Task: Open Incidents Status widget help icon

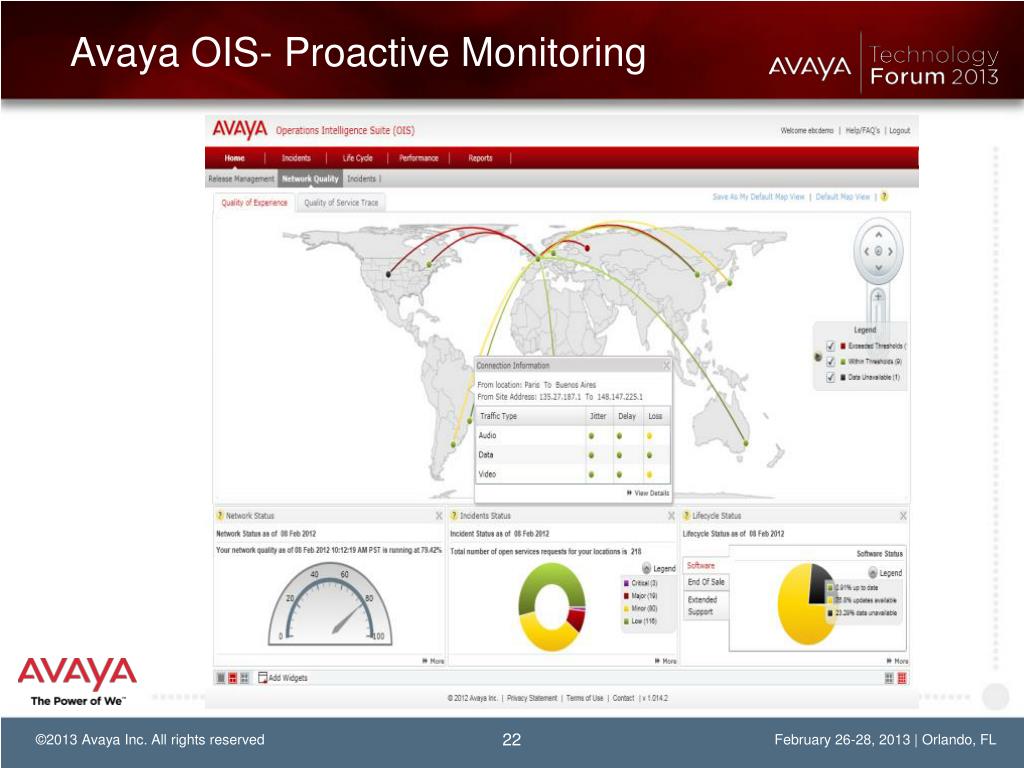Action: [x=455, y=515]
